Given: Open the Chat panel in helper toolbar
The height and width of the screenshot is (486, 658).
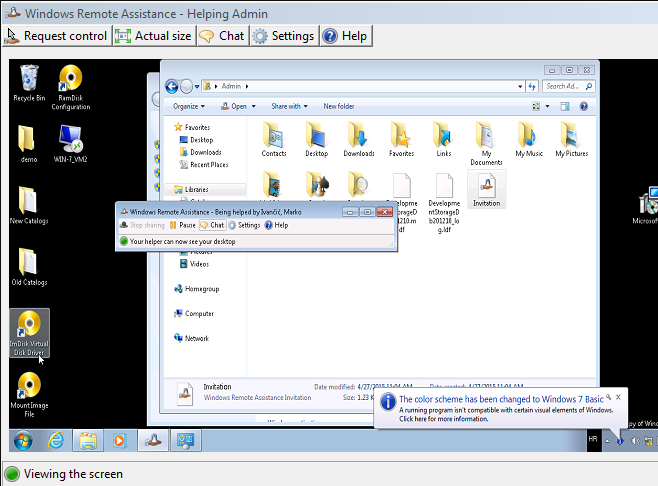Looking at the screenshot, I should click(222, 36).
